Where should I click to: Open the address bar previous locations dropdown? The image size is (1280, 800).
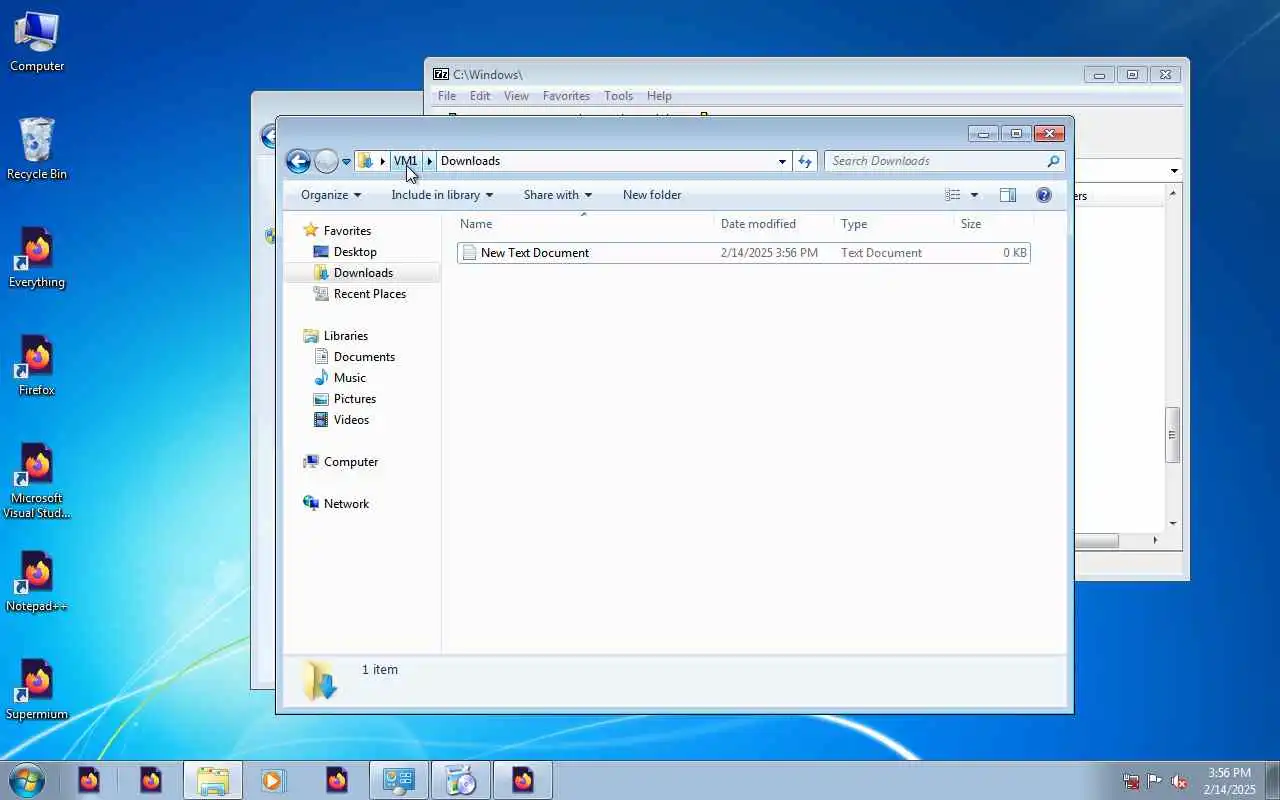(782, 161)
